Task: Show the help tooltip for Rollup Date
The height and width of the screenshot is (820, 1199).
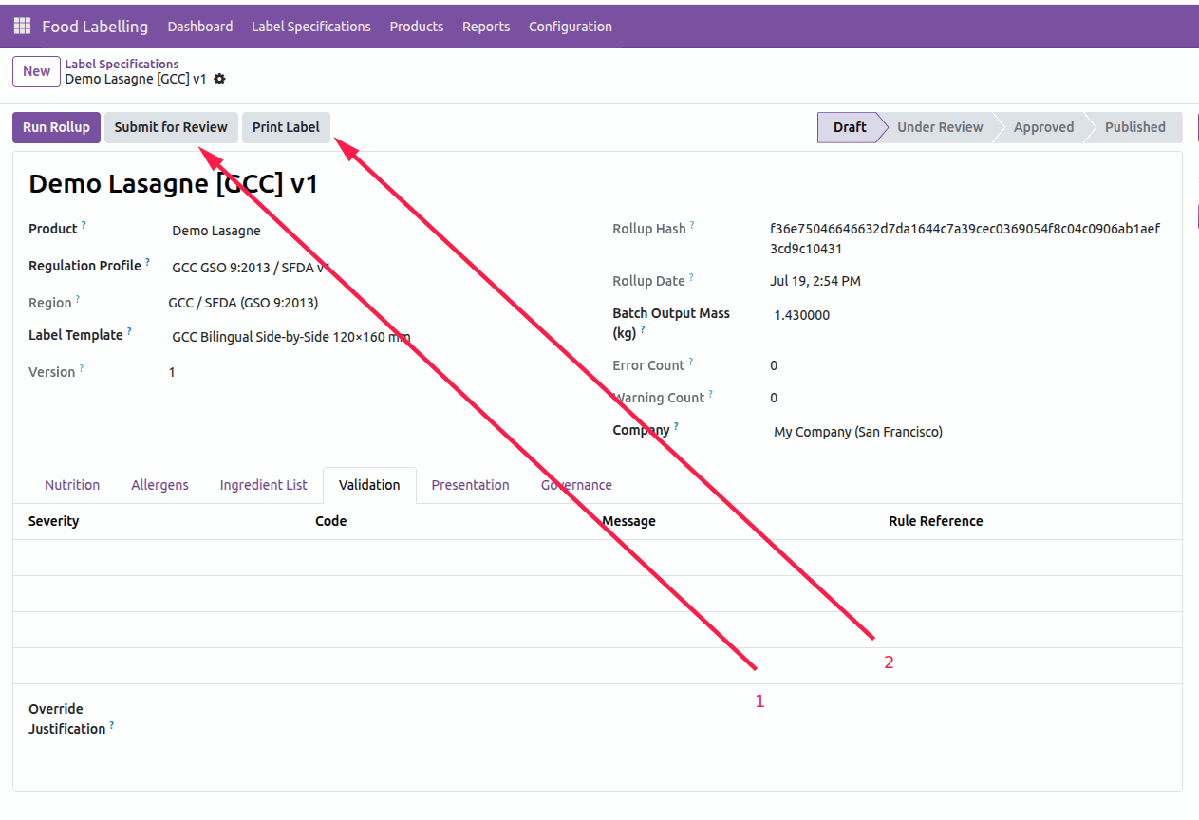Action: (x=690, y=277)
